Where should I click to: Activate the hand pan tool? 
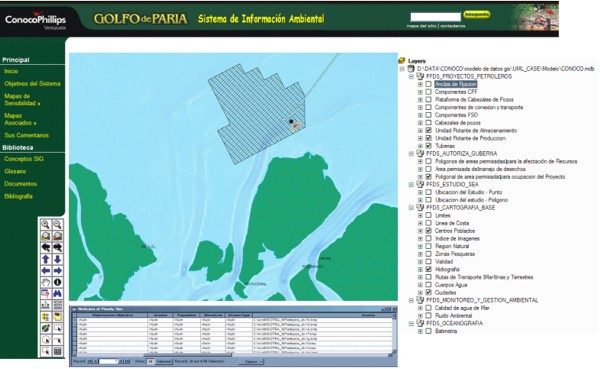[46, 282]
